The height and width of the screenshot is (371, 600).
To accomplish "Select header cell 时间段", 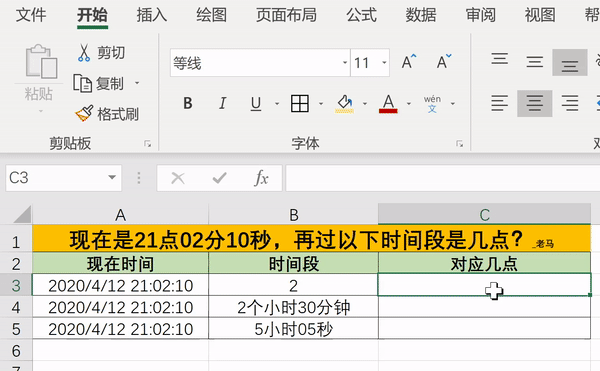I will coord(293,264).
